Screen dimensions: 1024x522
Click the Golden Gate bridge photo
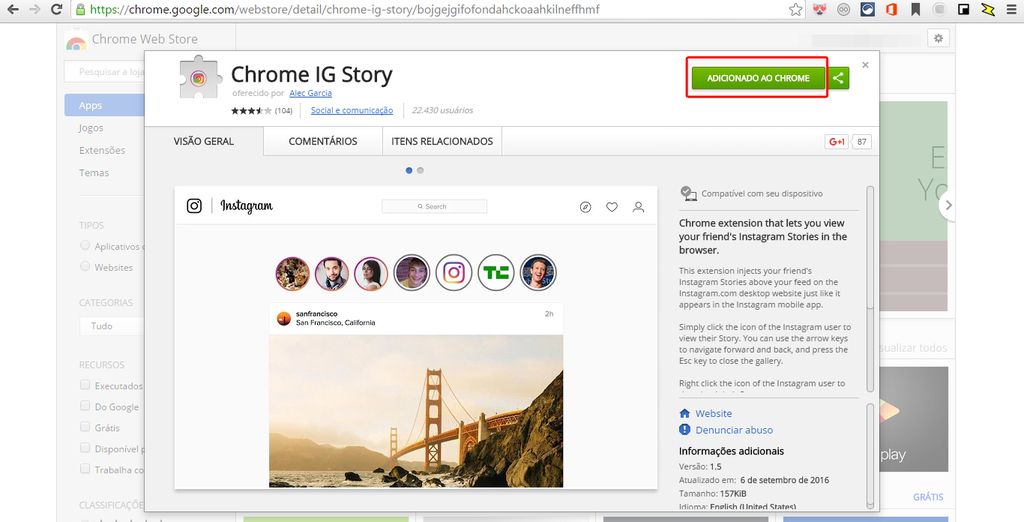[x=416, y=411]
